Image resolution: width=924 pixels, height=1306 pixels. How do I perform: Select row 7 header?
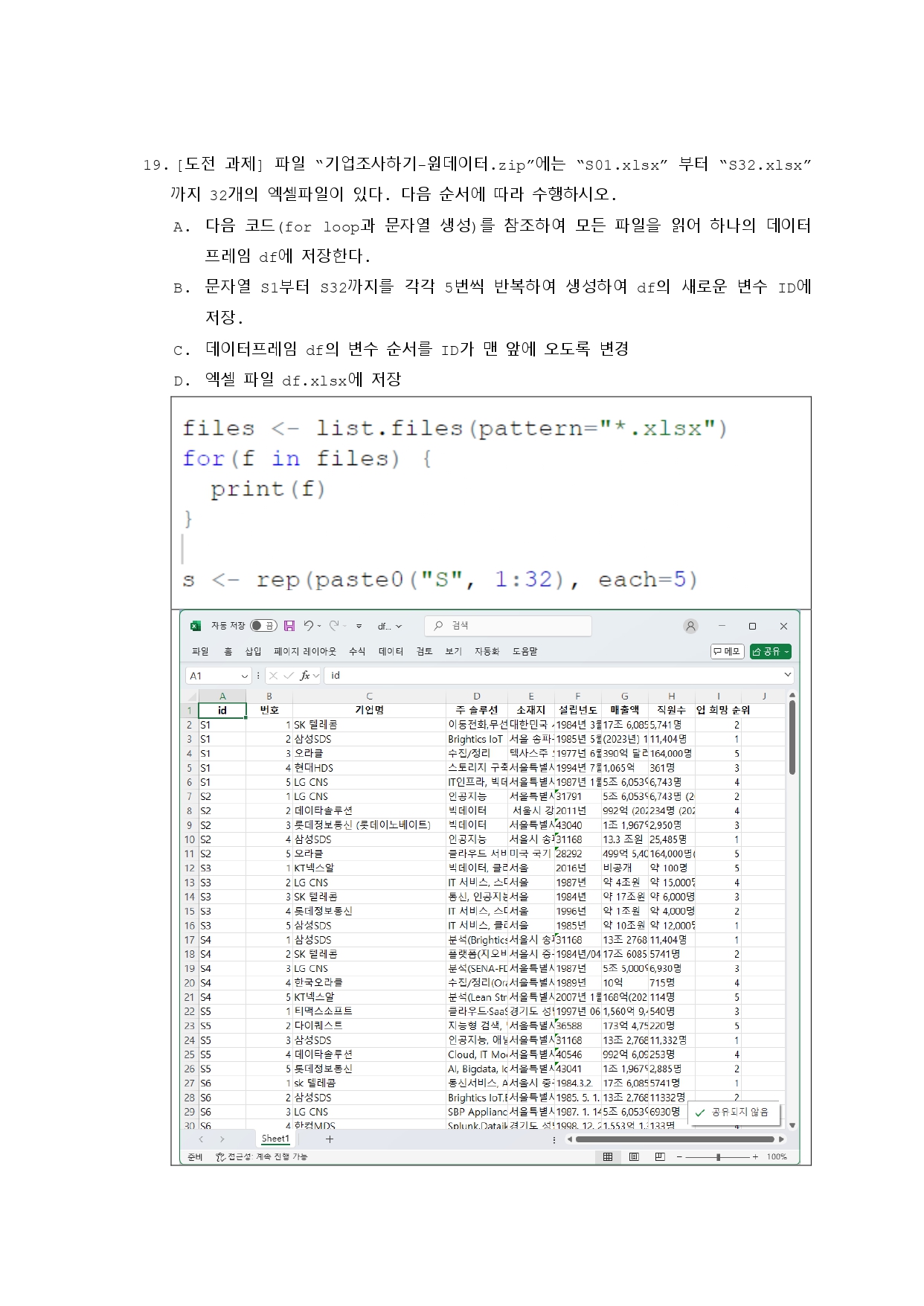tap(190, 796)
